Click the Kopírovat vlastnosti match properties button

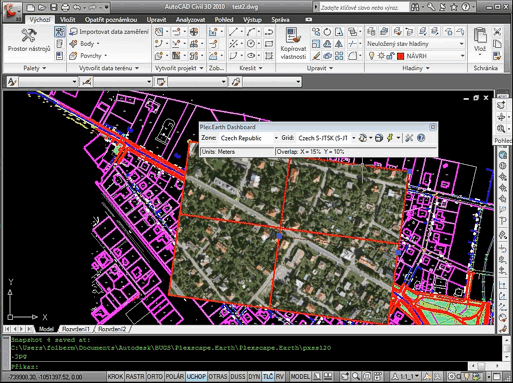(x=293, y=44)
